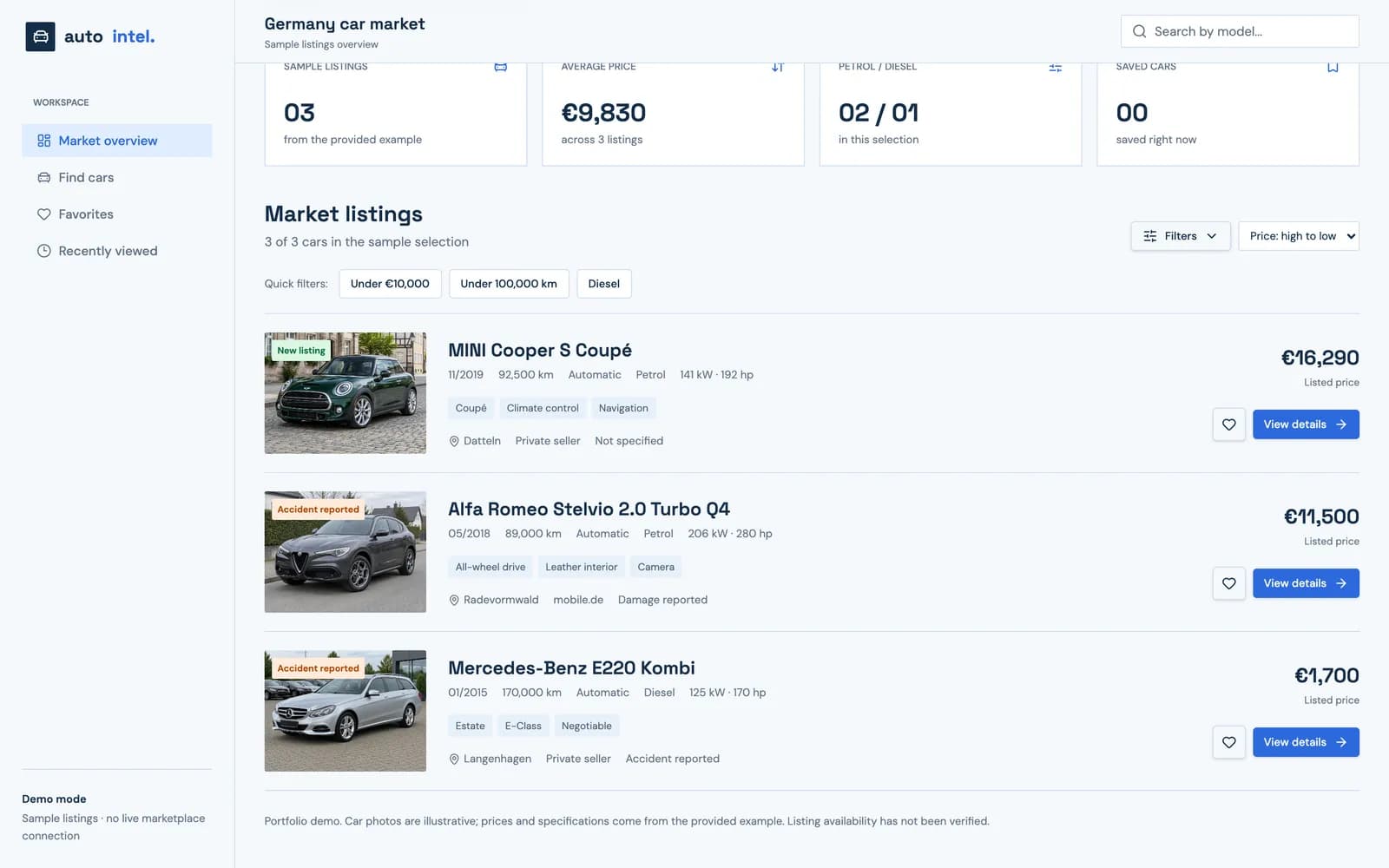The width and height of the screenshot is (1389, 868).
Task: Click the Demo mode label in sidebar
Action: (54, 799)
